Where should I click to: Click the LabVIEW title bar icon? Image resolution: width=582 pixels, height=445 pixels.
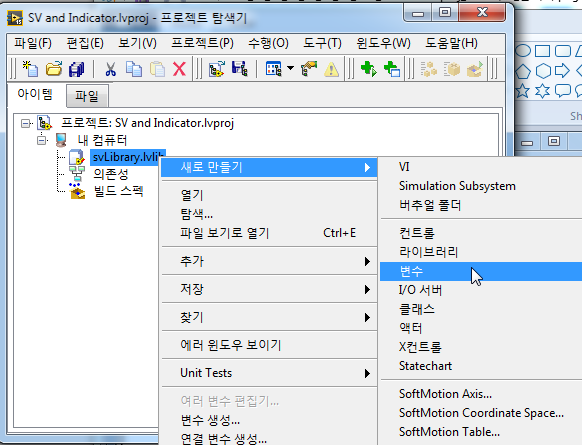(x=15, y=18)
